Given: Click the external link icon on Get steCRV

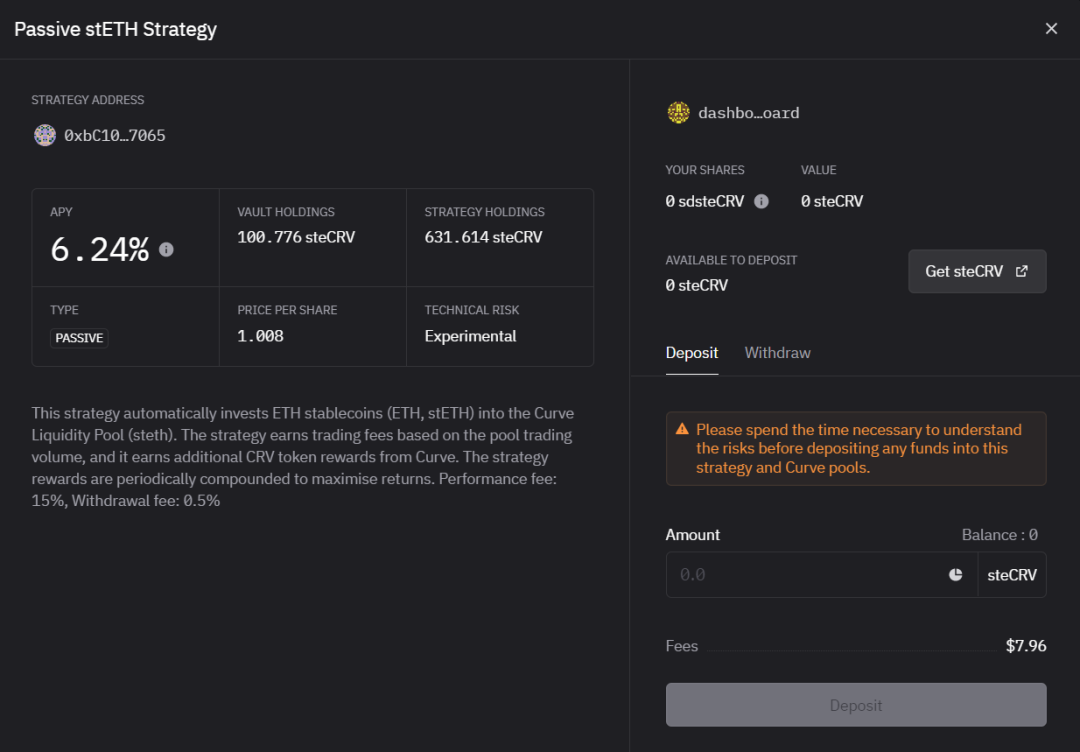Looking at the screenshot, I should (1021, 271).
